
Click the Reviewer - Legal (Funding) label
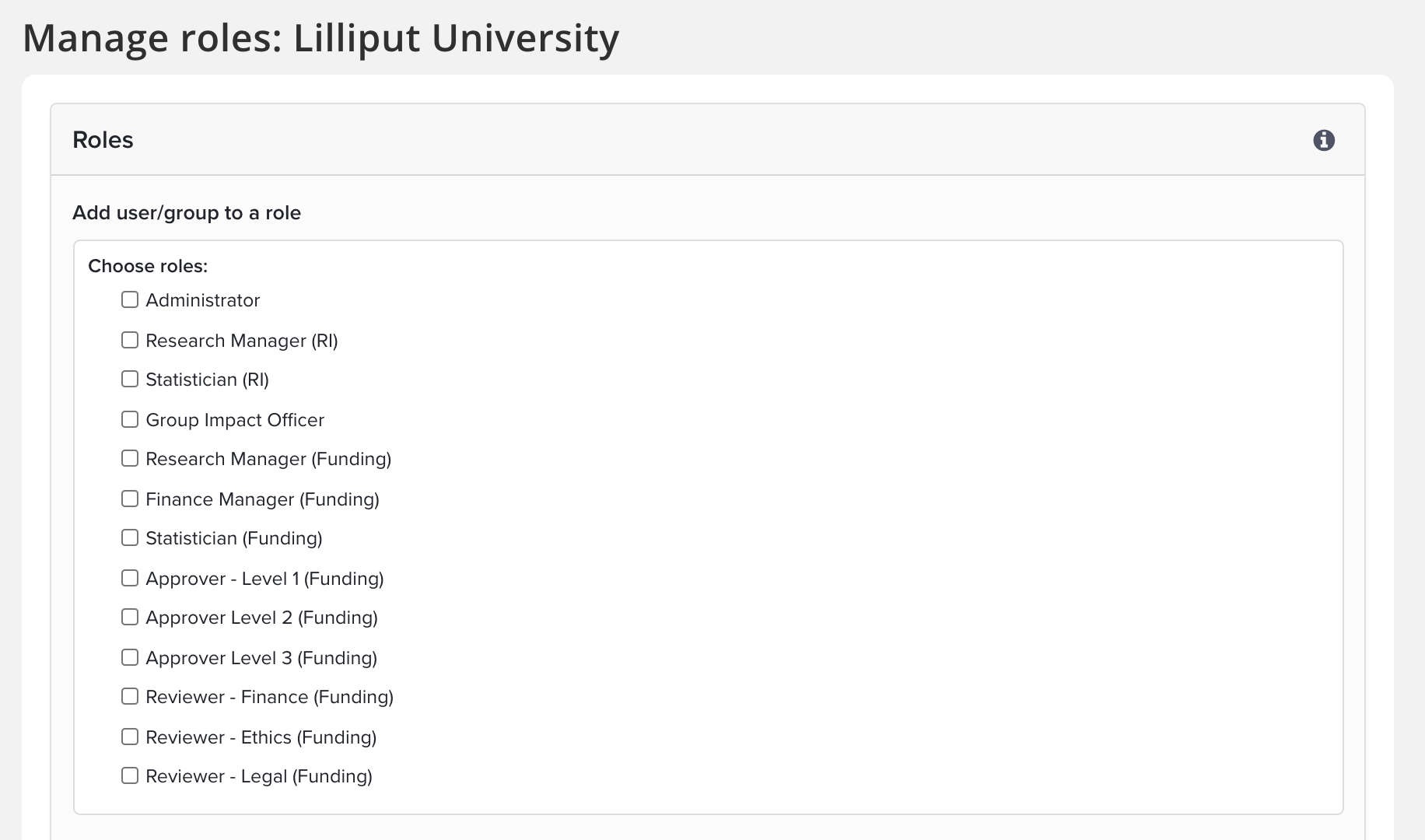coord(258,776)
